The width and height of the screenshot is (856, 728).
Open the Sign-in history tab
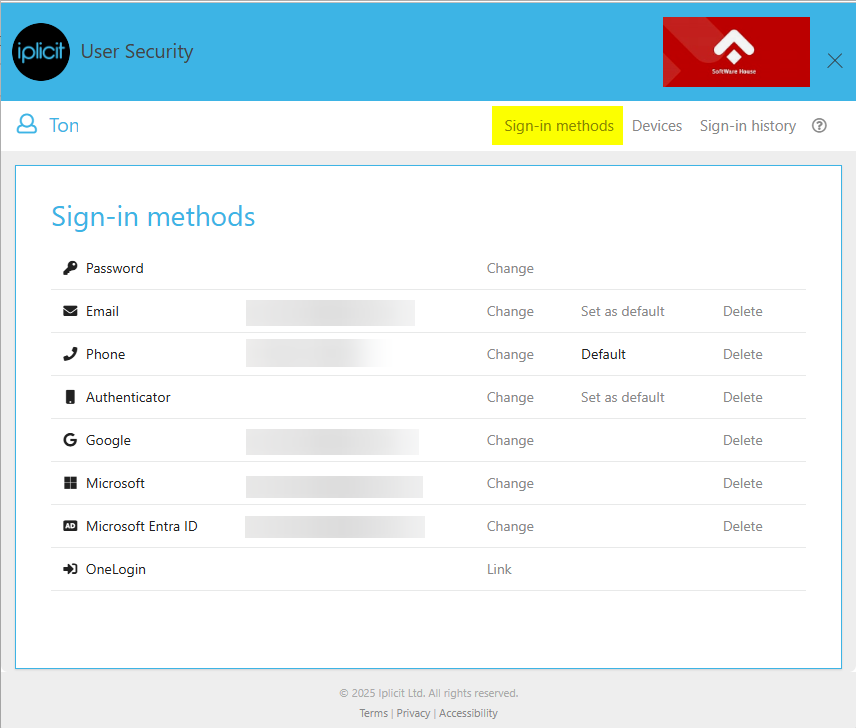coord(747,126)
